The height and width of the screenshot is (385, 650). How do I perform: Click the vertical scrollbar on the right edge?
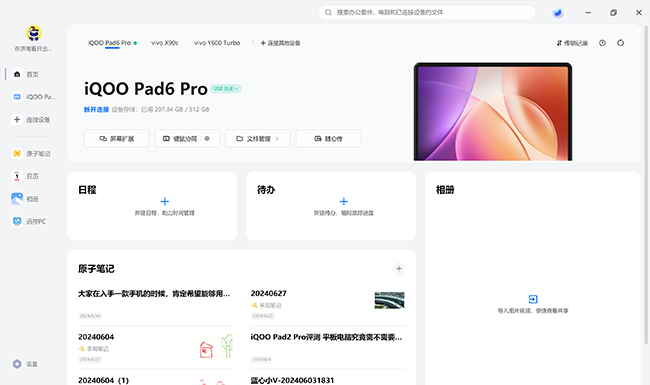646,184
